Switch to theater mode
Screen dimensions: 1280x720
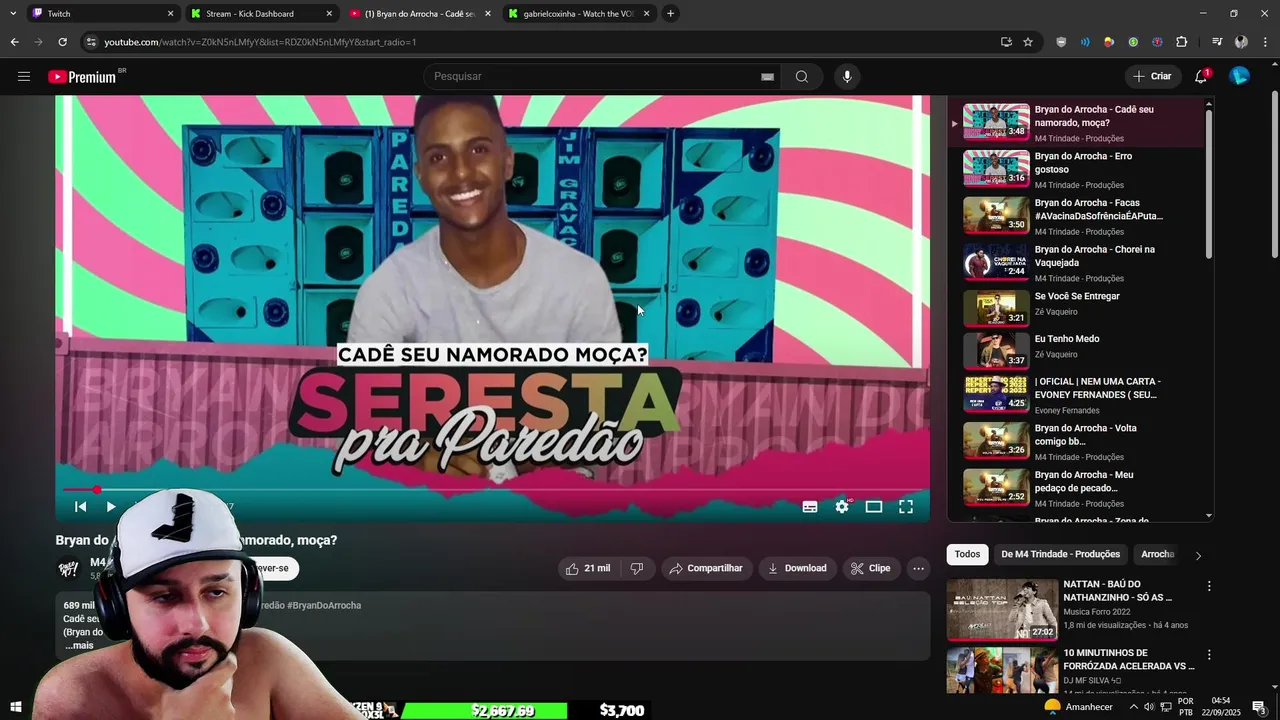[x=874, y=507]
